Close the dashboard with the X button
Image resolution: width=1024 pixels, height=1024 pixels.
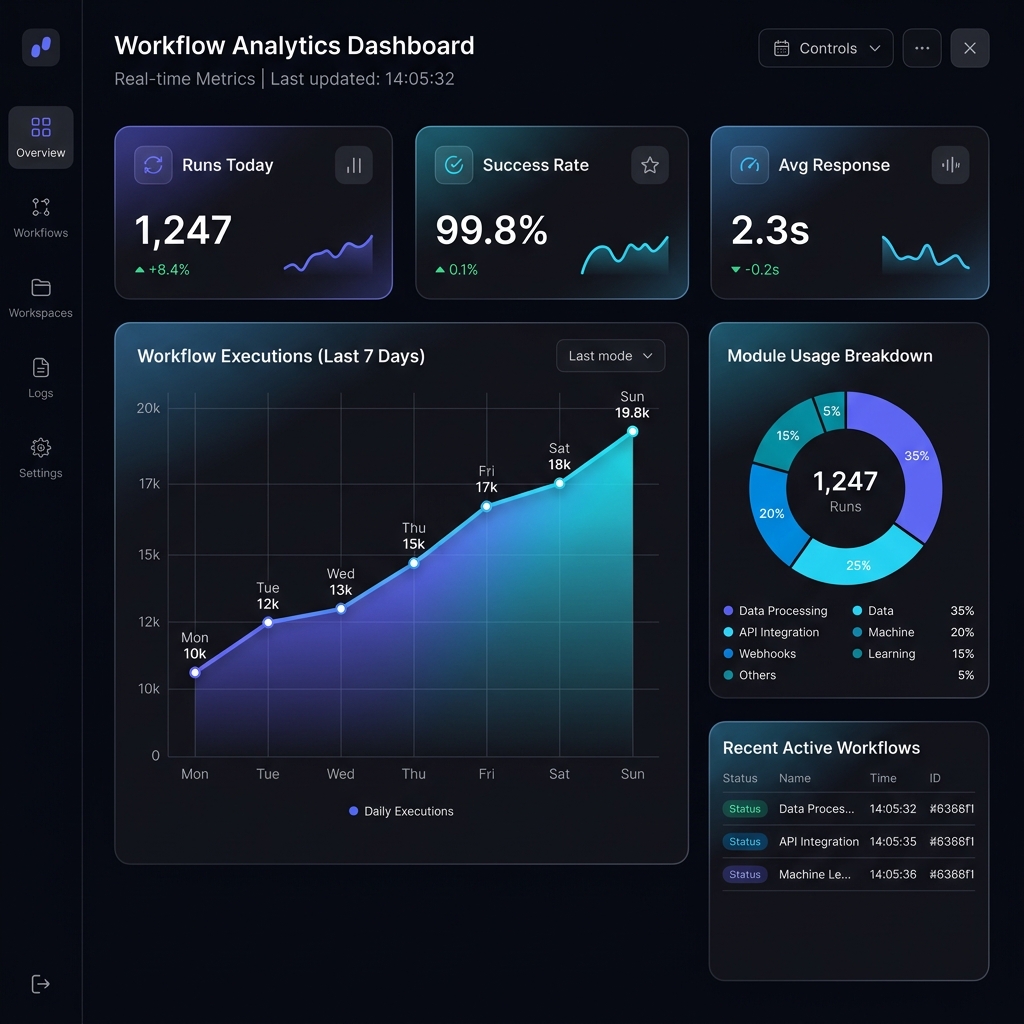tap(969, 48)
